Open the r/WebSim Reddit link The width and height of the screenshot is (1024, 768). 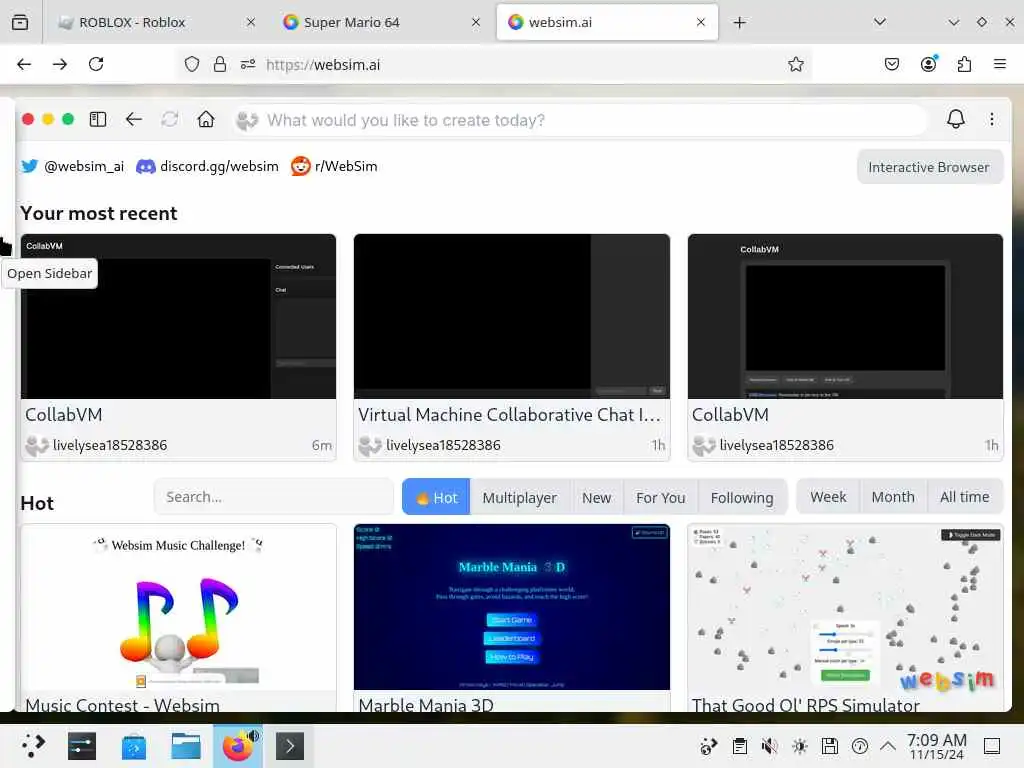334,166
